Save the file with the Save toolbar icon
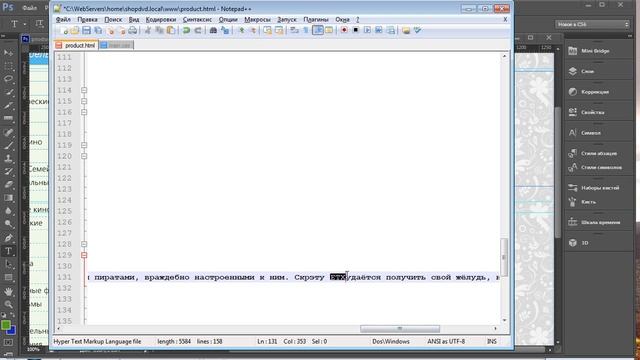The image size is (640, 360). [x=86, y=30]
